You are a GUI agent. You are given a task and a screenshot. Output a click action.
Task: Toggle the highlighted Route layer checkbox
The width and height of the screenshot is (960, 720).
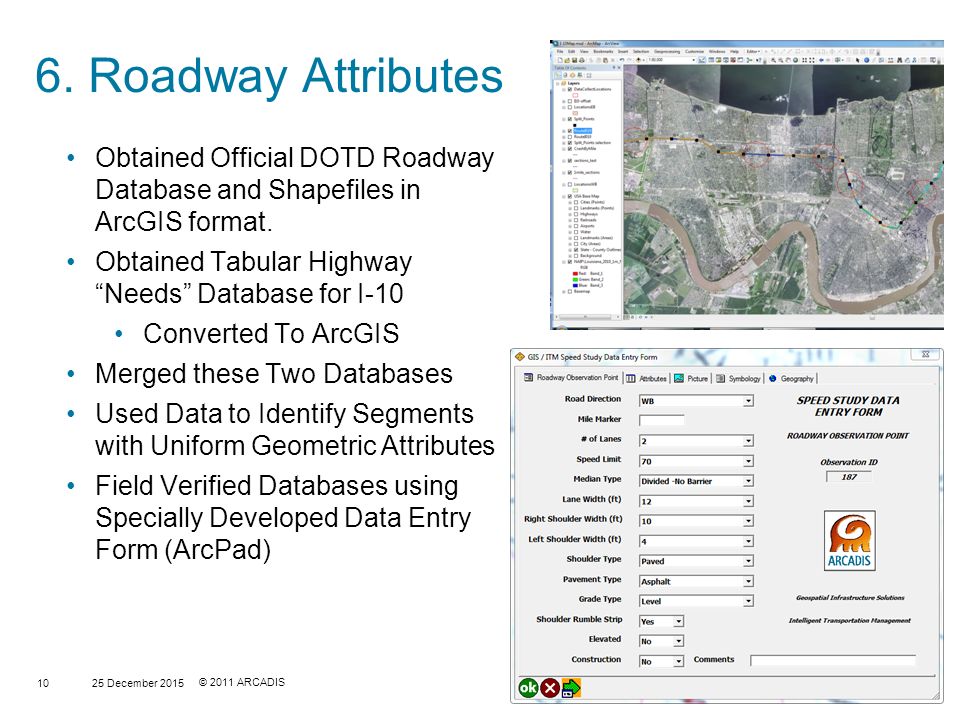point(570,130)
